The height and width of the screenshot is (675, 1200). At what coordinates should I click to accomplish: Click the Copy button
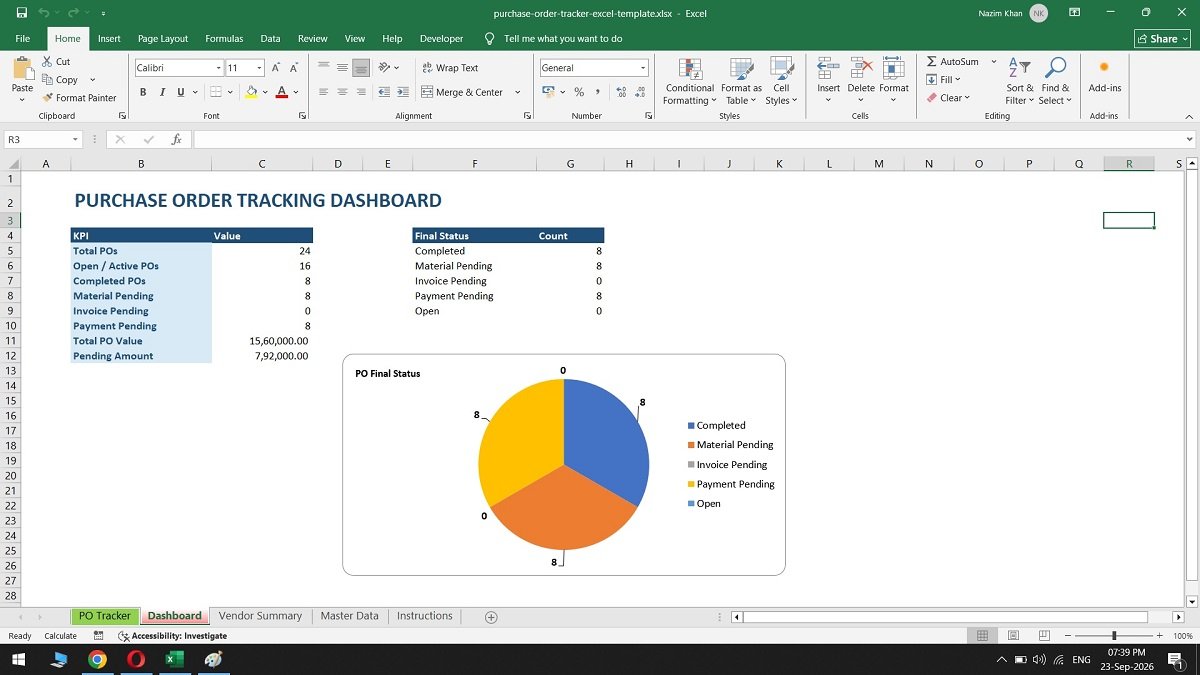[x=60, y=80]
